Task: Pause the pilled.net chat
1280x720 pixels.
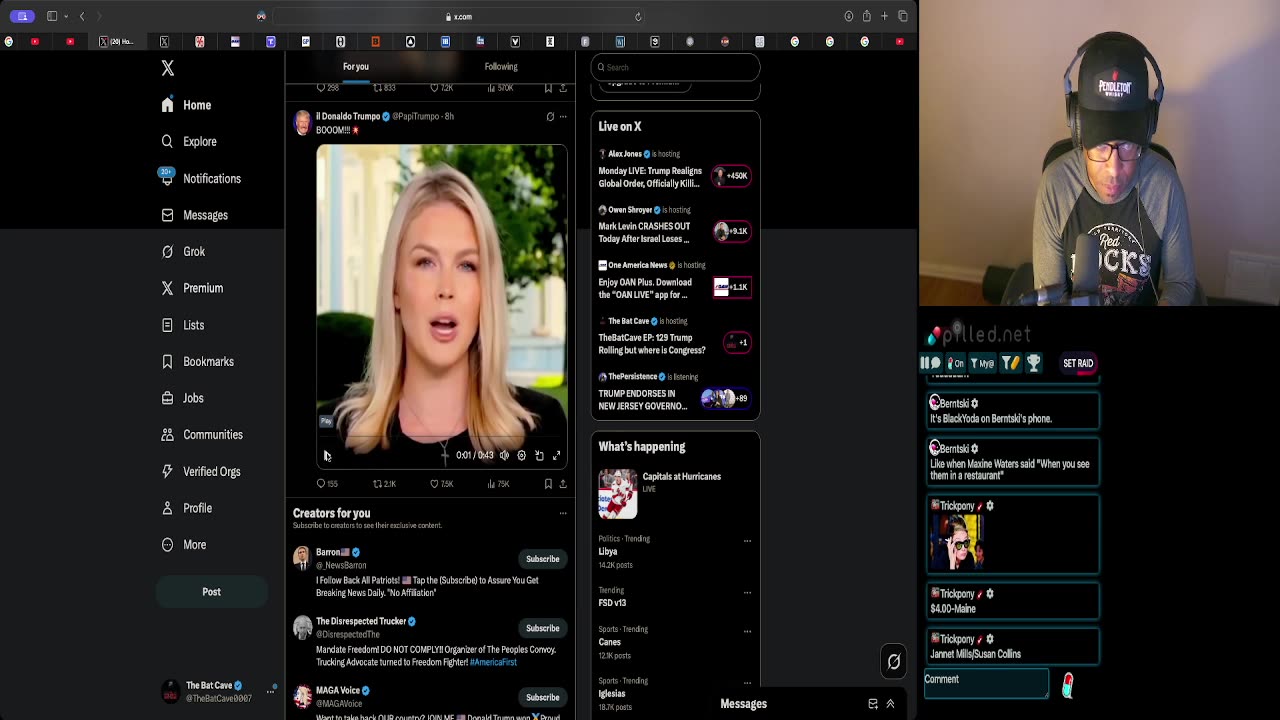Action: [931, 363]
